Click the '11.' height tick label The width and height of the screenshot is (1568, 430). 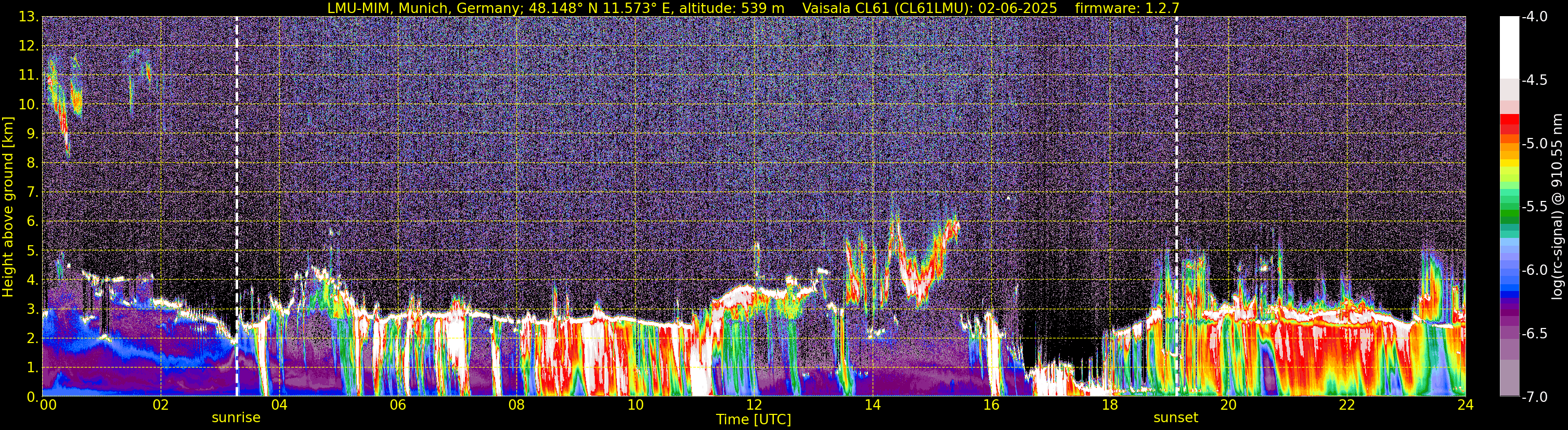[28, 75]
